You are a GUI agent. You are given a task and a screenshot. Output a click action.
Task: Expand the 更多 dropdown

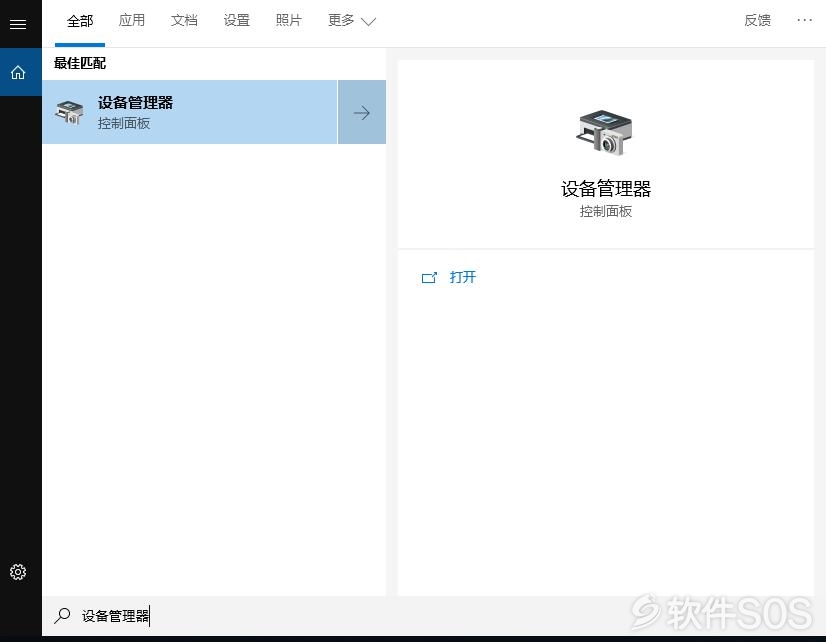coord(351,21)
